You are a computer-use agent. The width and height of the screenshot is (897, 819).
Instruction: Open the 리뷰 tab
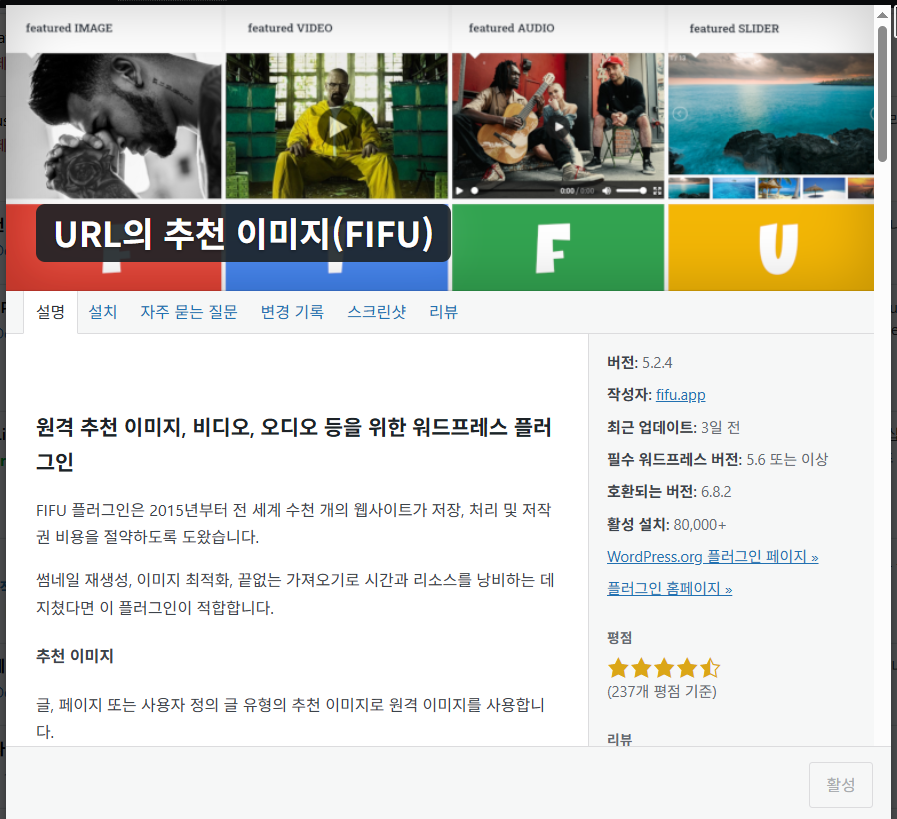pos(443,312)
